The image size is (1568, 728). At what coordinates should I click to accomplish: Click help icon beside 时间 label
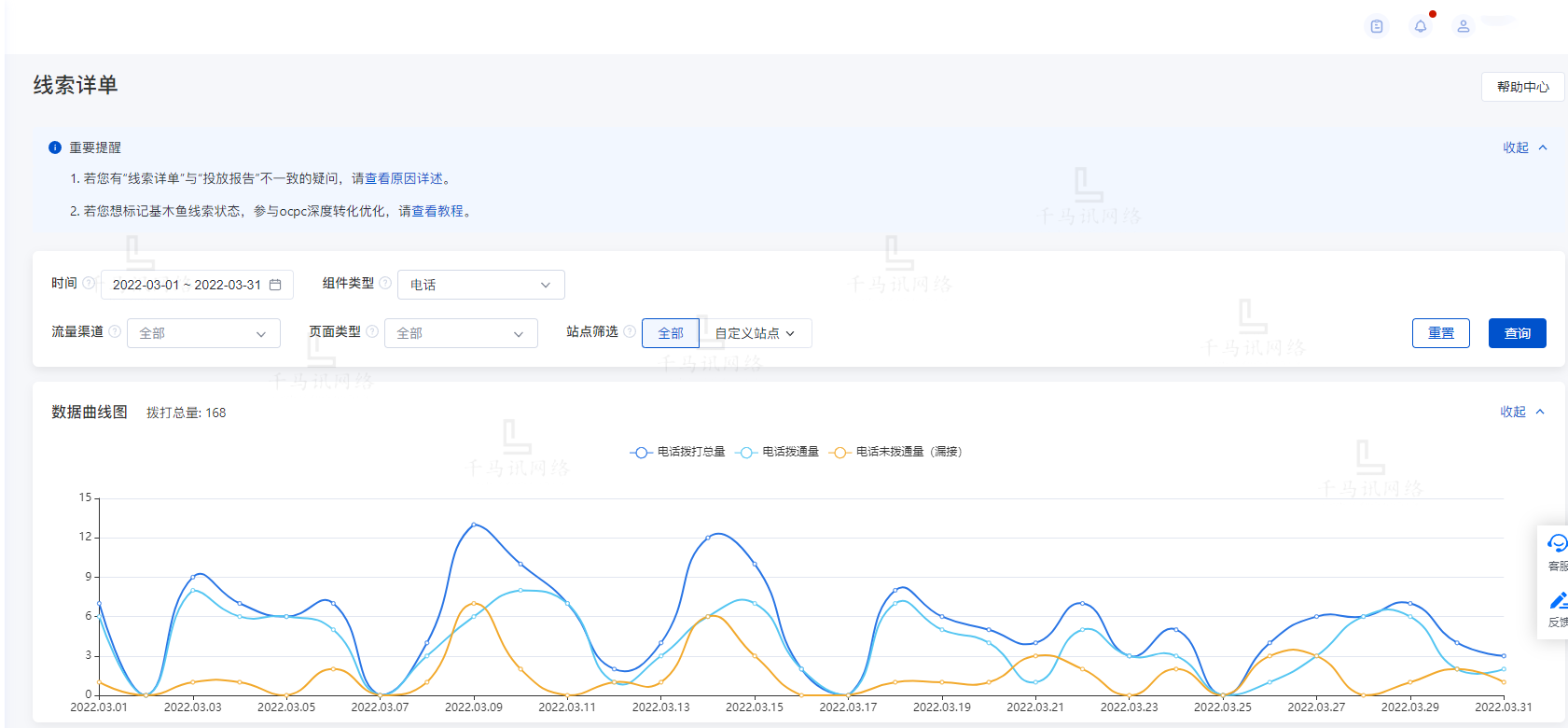pos(89,283)
